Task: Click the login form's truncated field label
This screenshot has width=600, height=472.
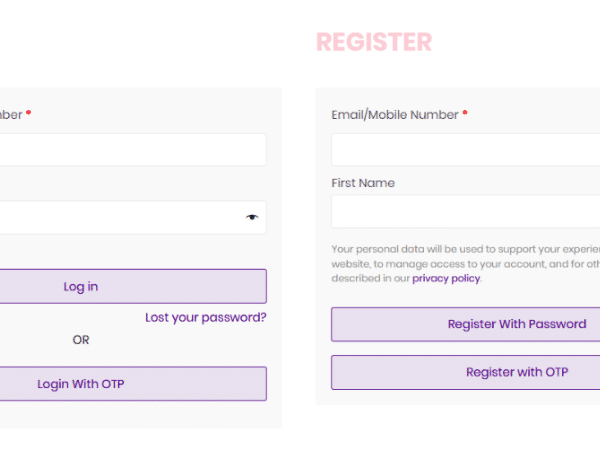Action: (10, 115)
